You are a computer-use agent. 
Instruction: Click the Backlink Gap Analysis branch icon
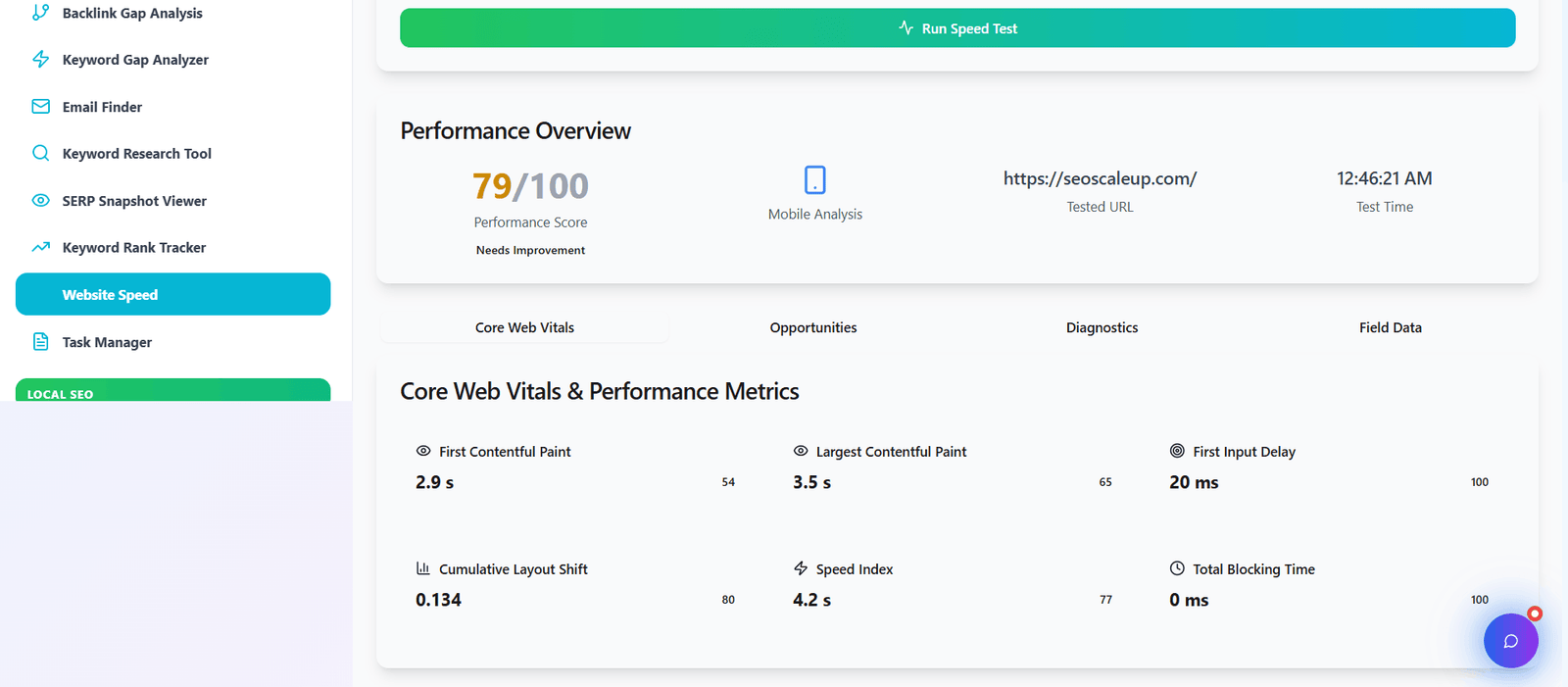[40, 13]
